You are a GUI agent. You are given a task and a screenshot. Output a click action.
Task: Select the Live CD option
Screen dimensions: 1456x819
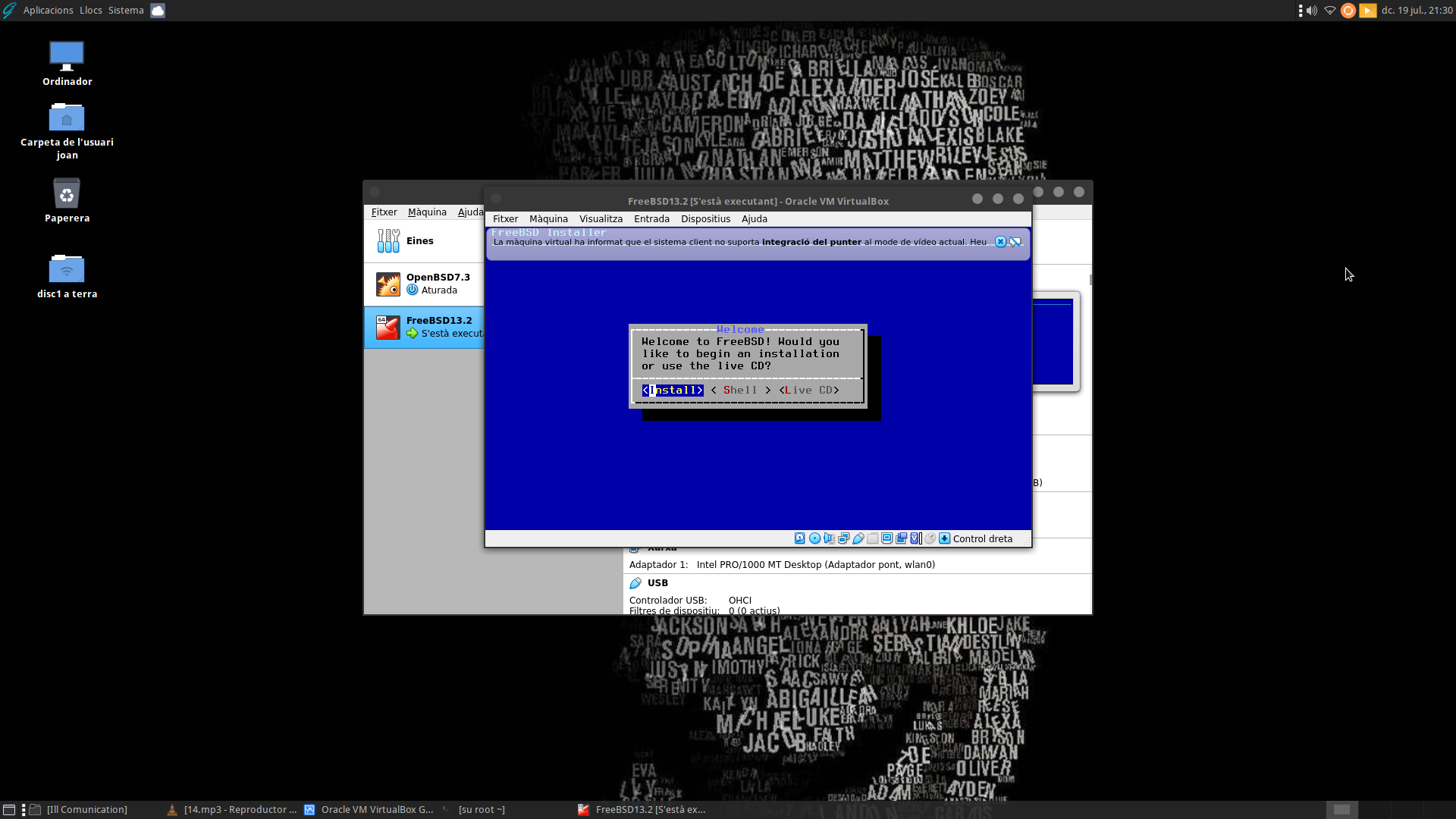pyautogui.click(x=809, y=391)
